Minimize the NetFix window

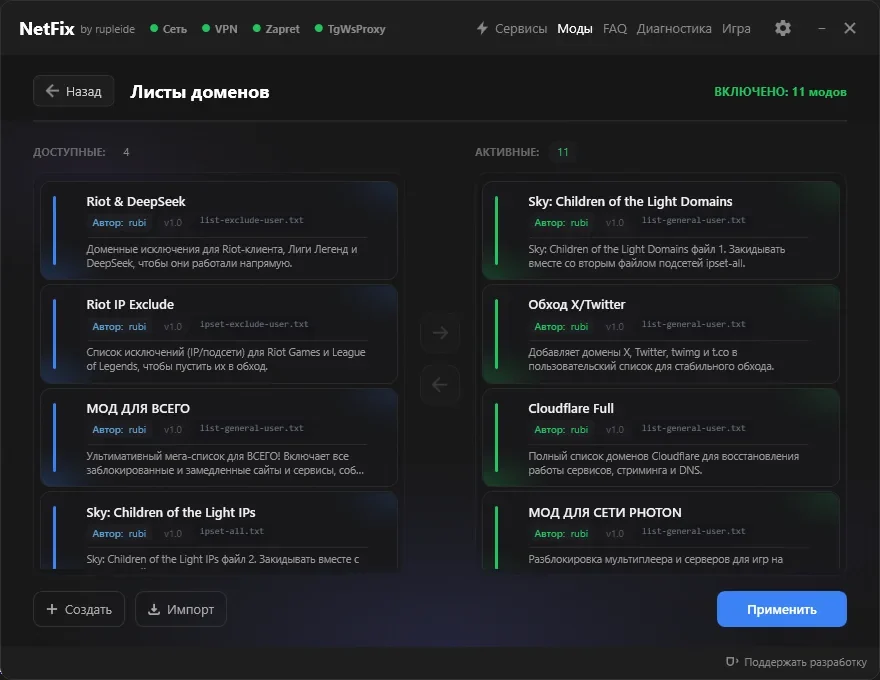pyautogui.click(x=822, y=28)
